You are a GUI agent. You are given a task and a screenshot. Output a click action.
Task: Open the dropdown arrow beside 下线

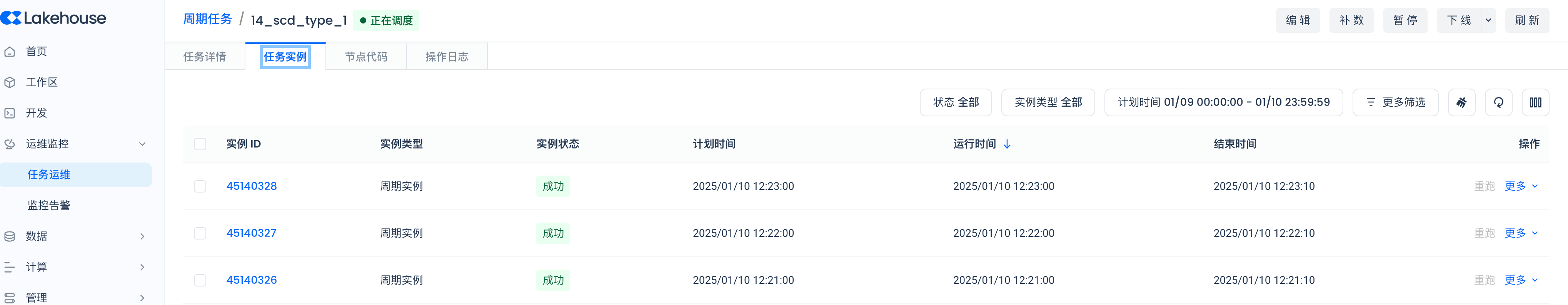1488,20
